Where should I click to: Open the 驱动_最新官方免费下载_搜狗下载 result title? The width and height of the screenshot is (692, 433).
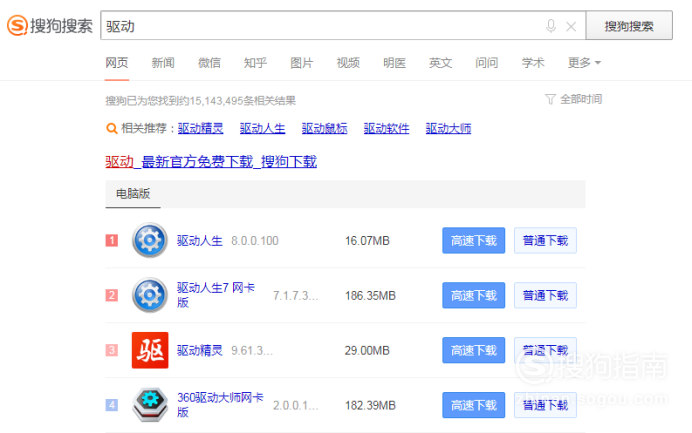pos(211,162)
